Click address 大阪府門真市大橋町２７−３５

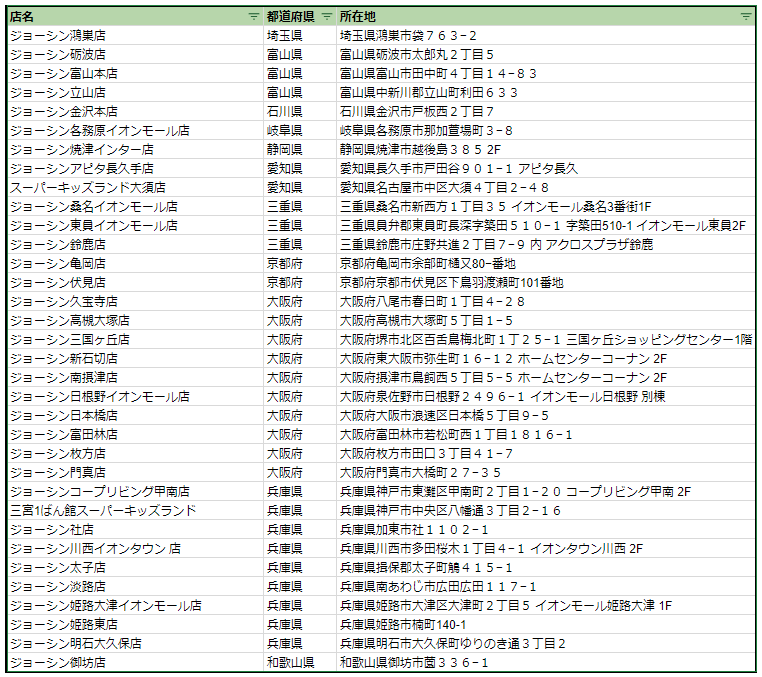pos(546,472)
